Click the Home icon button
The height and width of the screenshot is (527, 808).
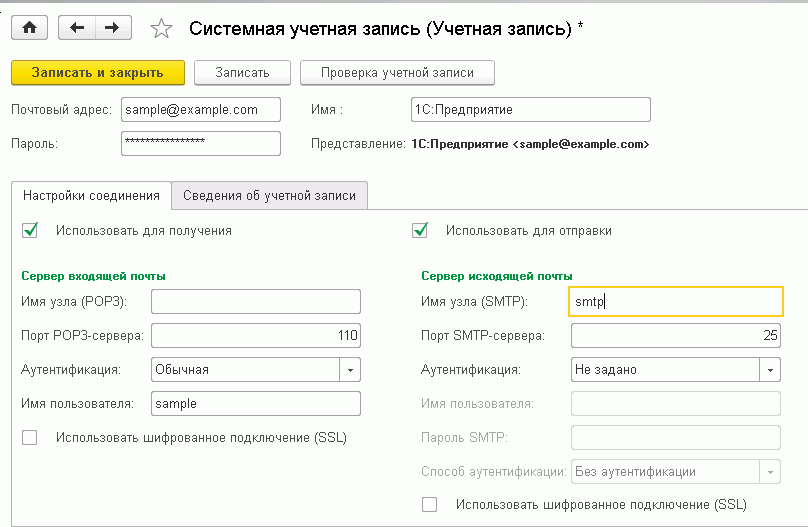tap(29, 29)
